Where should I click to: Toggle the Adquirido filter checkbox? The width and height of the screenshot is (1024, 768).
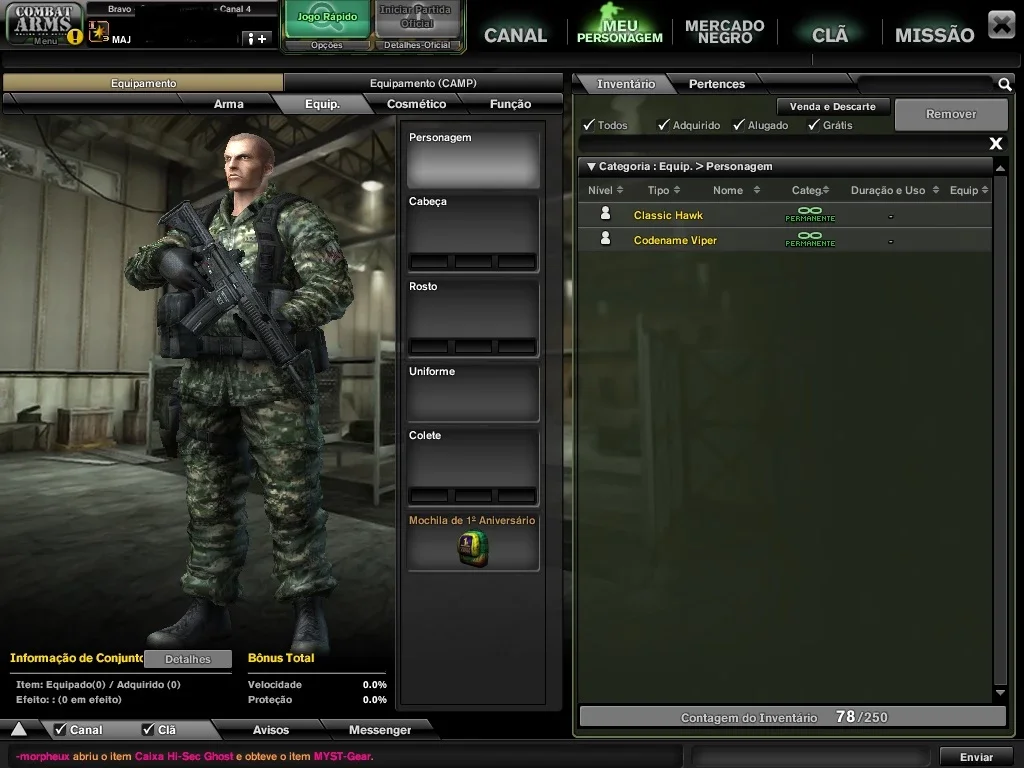pos(664,124)
